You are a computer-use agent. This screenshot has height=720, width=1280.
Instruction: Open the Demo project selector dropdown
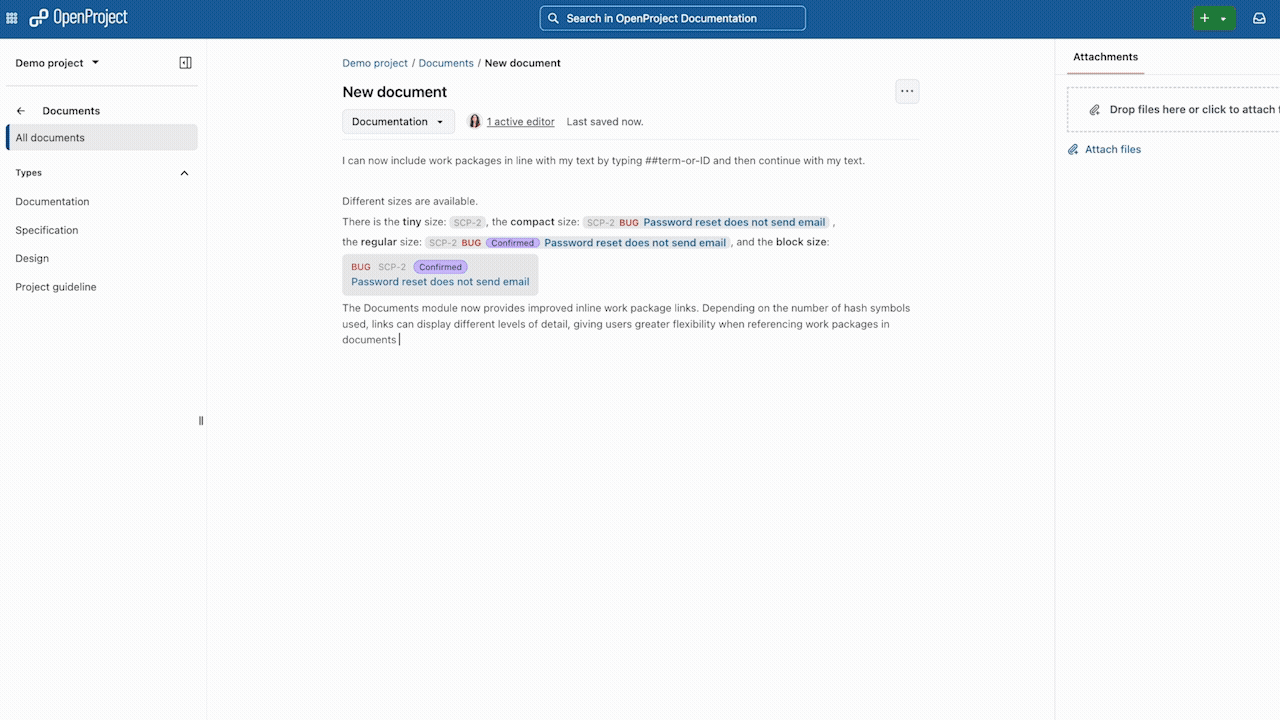pyautogui.click(x=57, y=63)
